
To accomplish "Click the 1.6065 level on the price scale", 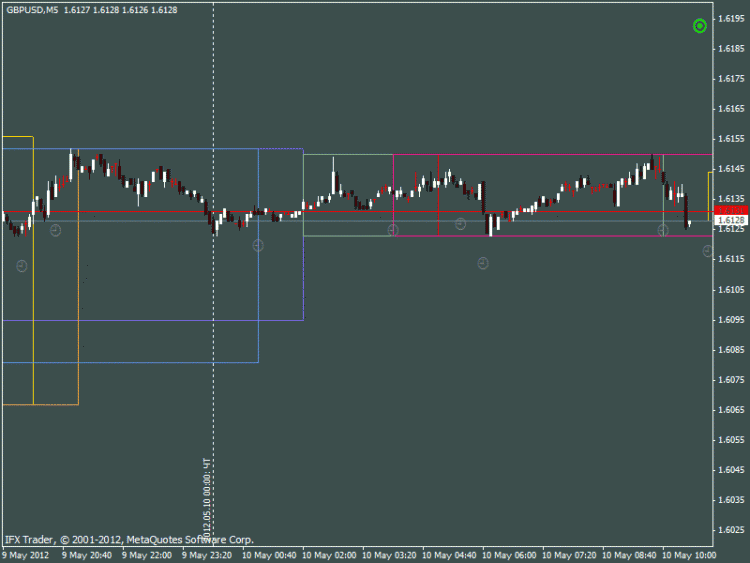I will click(730, 409).
